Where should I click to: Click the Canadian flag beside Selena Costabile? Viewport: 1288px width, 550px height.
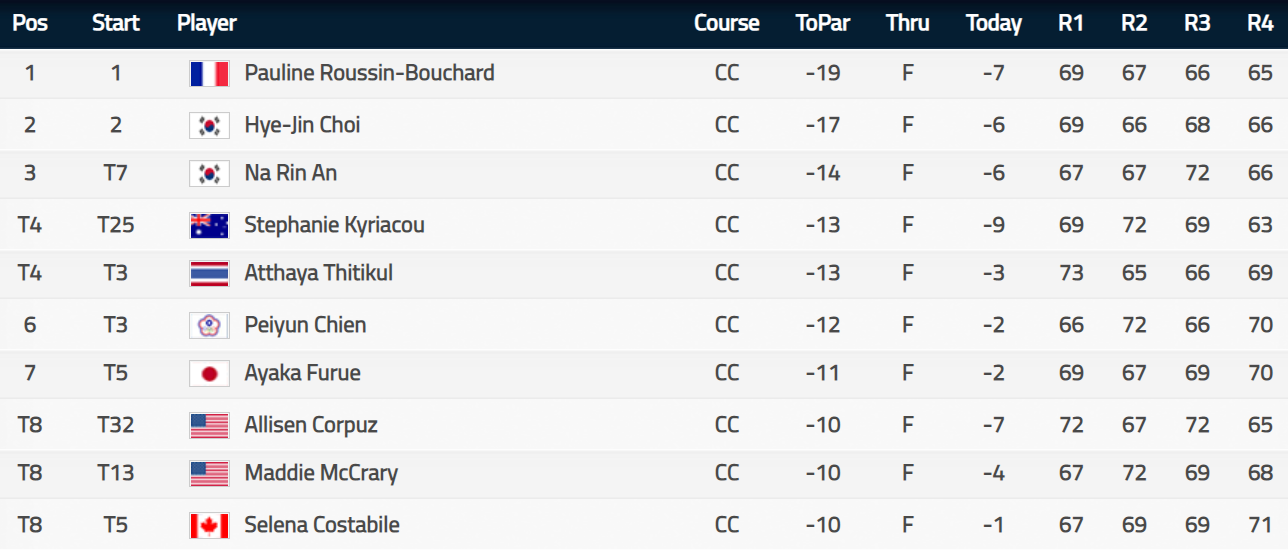coord(209,525)
